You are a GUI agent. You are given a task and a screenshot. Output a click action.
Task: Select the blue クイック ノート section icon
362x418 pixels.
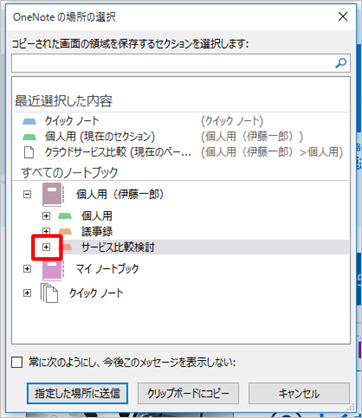29,121
